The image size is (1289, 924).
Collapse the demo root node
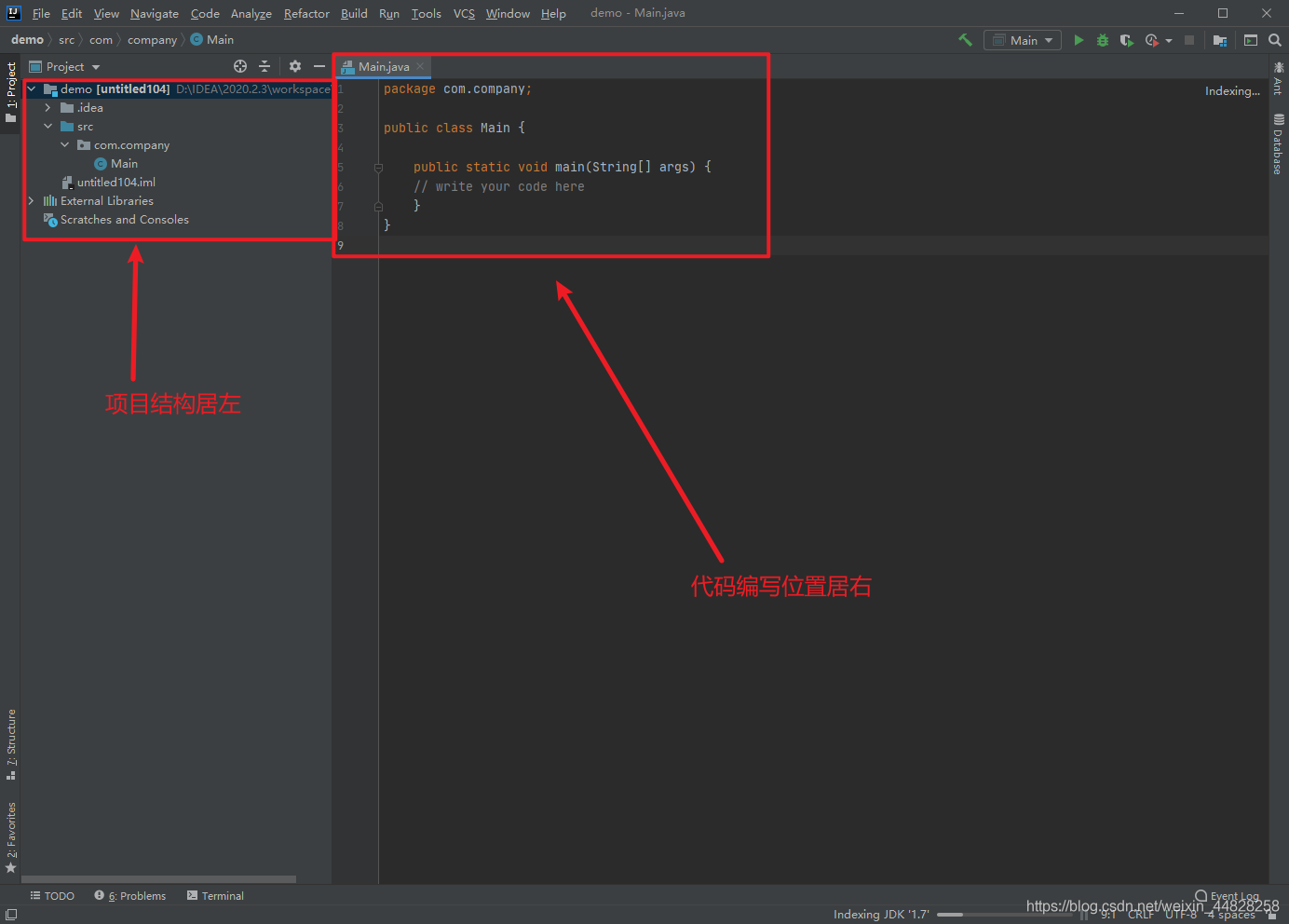(x=32, y=89)
